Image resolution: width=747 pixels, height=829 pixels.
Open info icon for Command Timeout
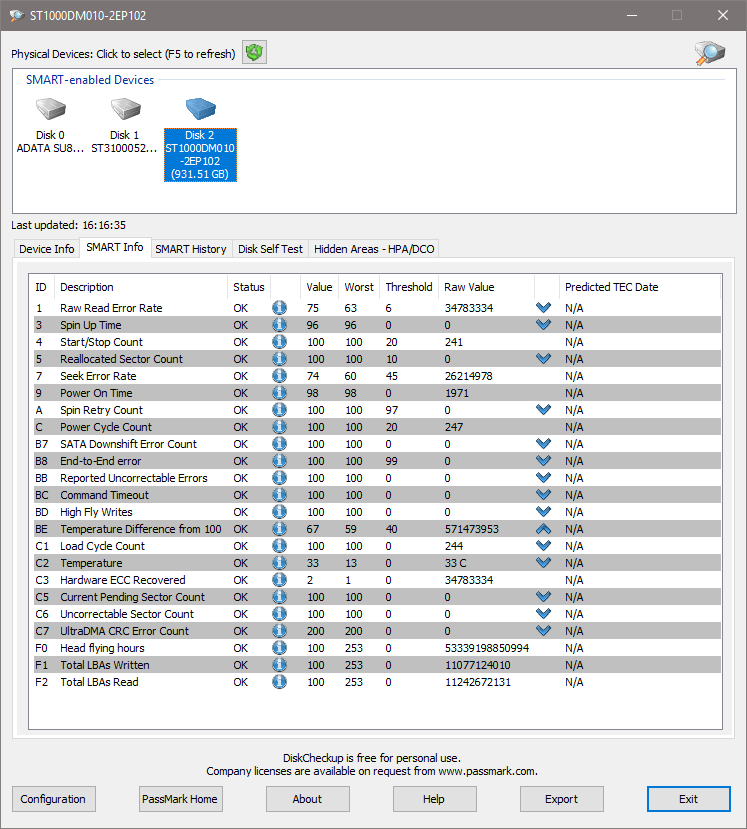[280, 495]
